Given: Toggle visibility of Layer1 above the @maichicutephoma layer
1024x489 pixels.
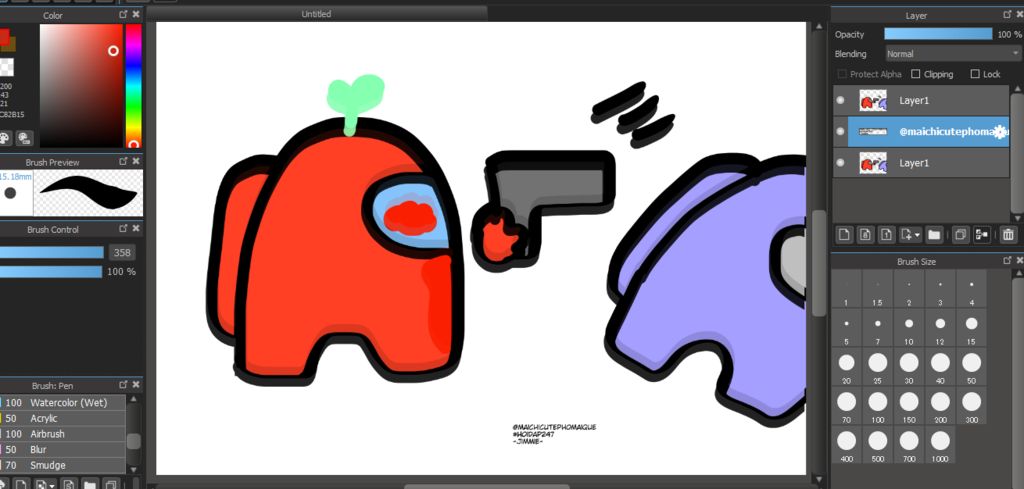Looking at the screenshot, I should pyautogui.click(x=840, y=101).
